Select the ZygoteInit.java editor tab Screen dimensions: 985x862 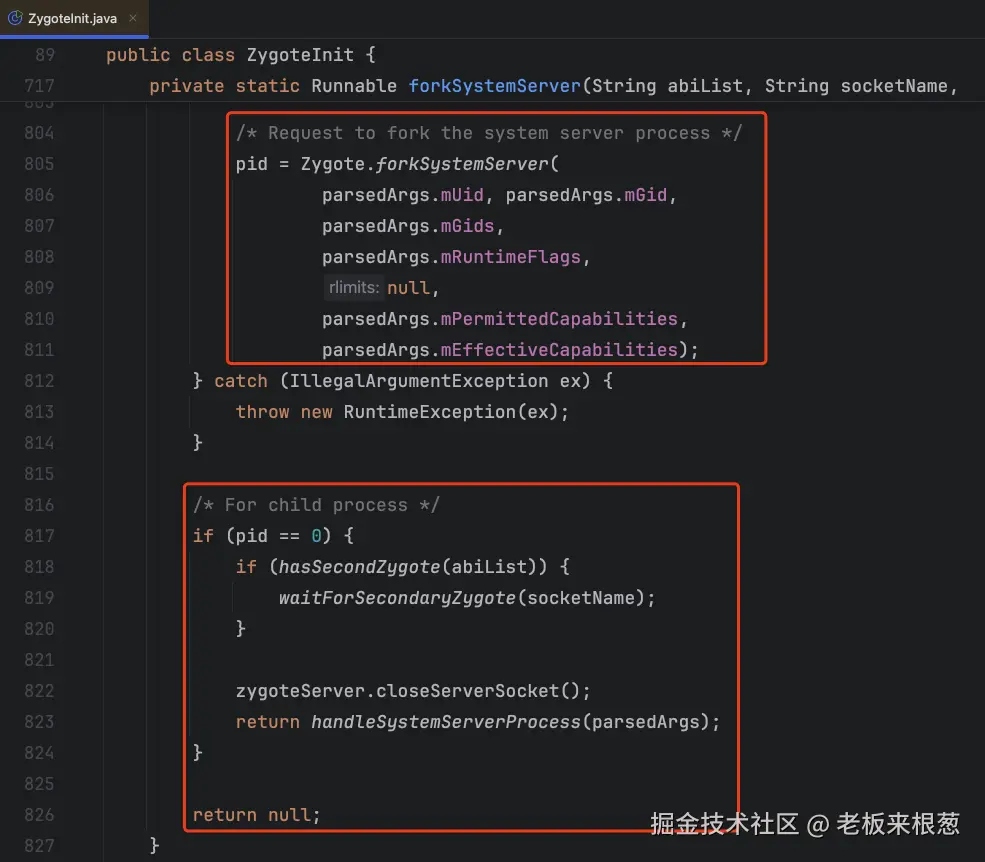pyautogui.click(x=72, y=18)
